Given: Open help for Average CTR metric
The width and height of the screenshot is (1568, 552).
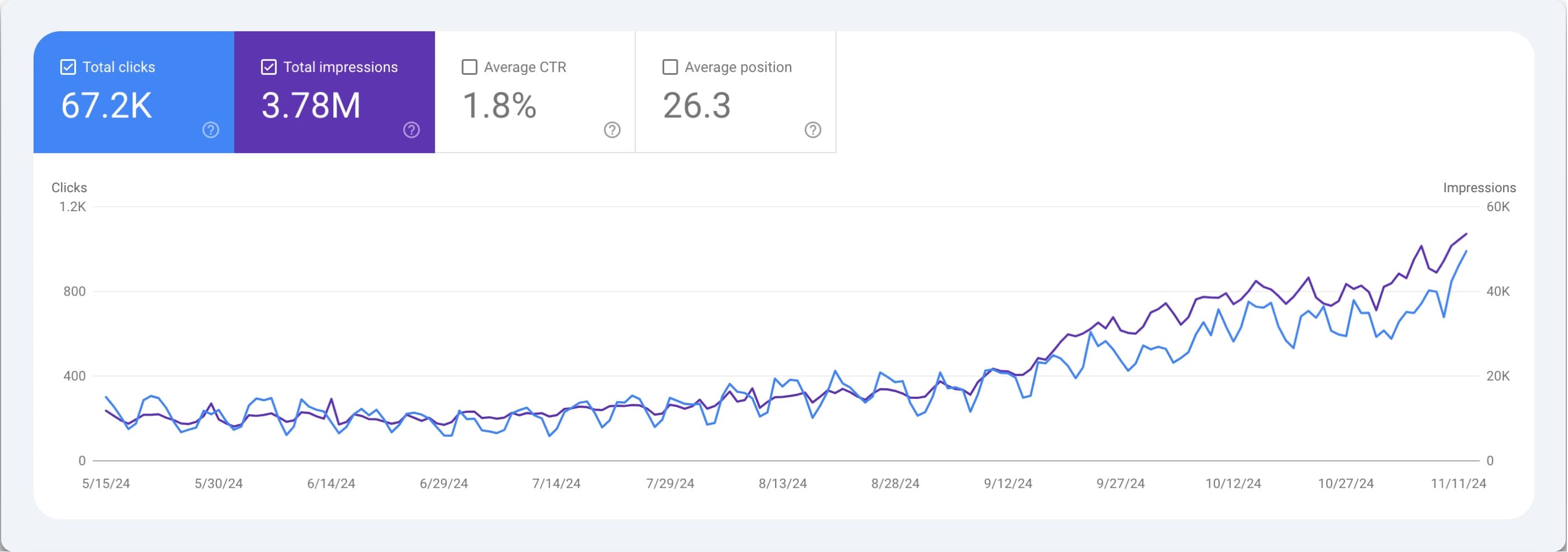Looking at the screenshot, I should [612, 129].
